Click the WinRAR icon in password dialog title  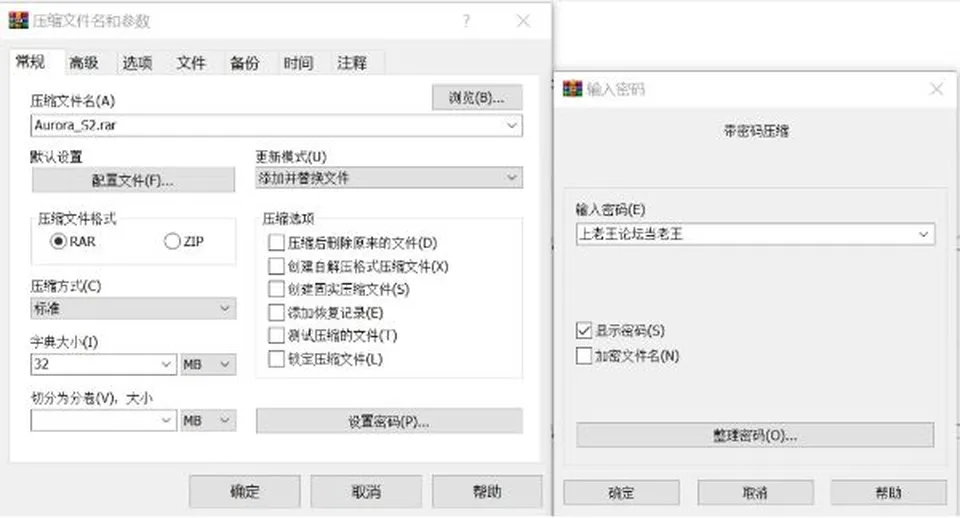click(x=572, y=89)
